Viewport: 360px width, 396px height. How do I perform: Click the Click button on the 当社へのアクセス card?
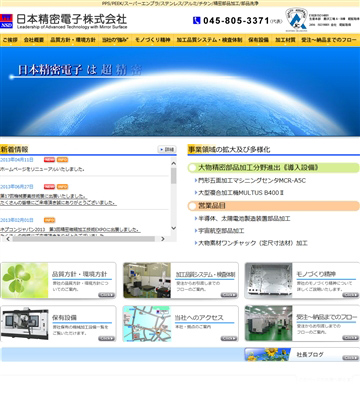[228, 338]
